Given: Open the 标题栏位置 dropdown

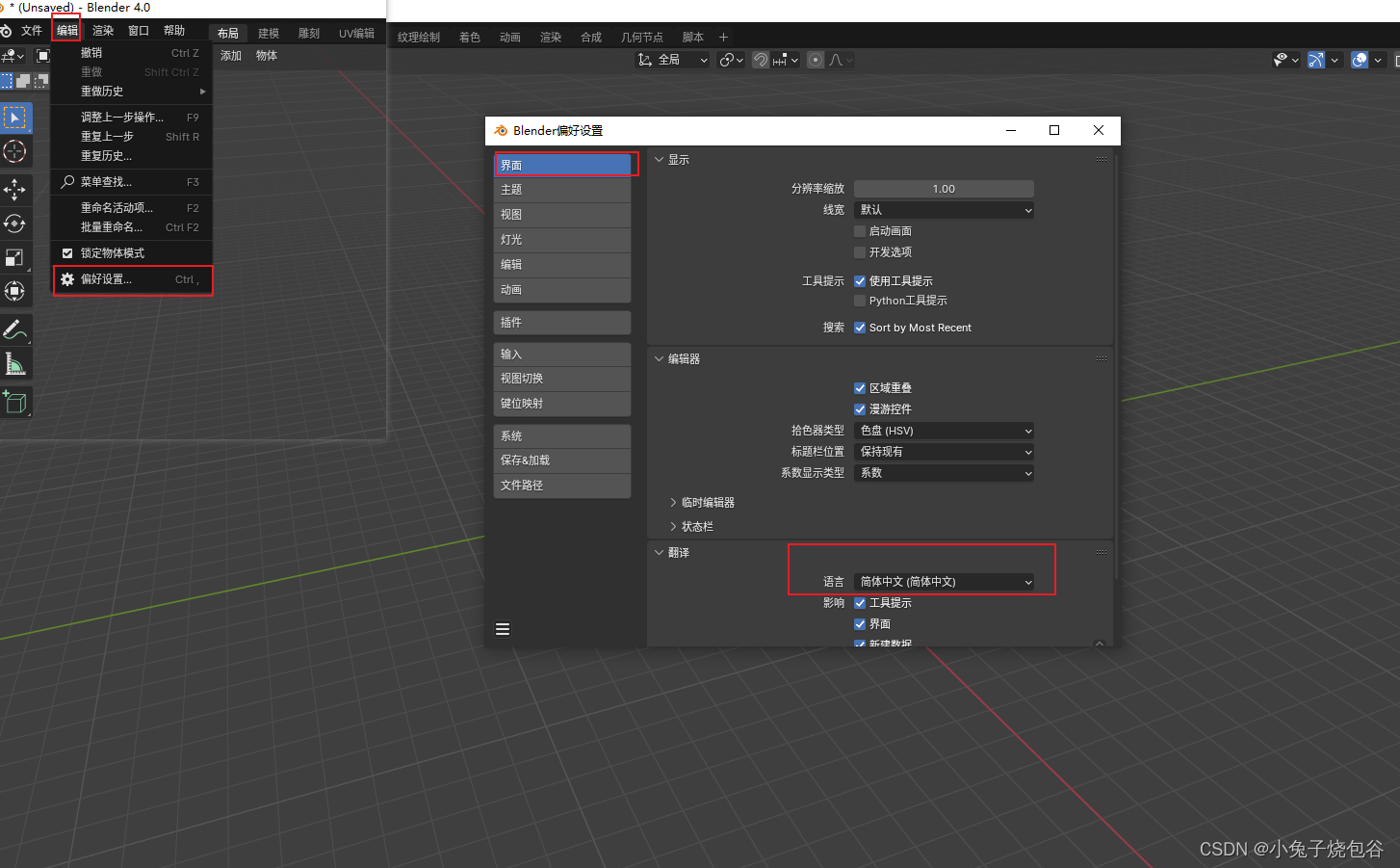Looking at the screenshot, I should point(944,452).
